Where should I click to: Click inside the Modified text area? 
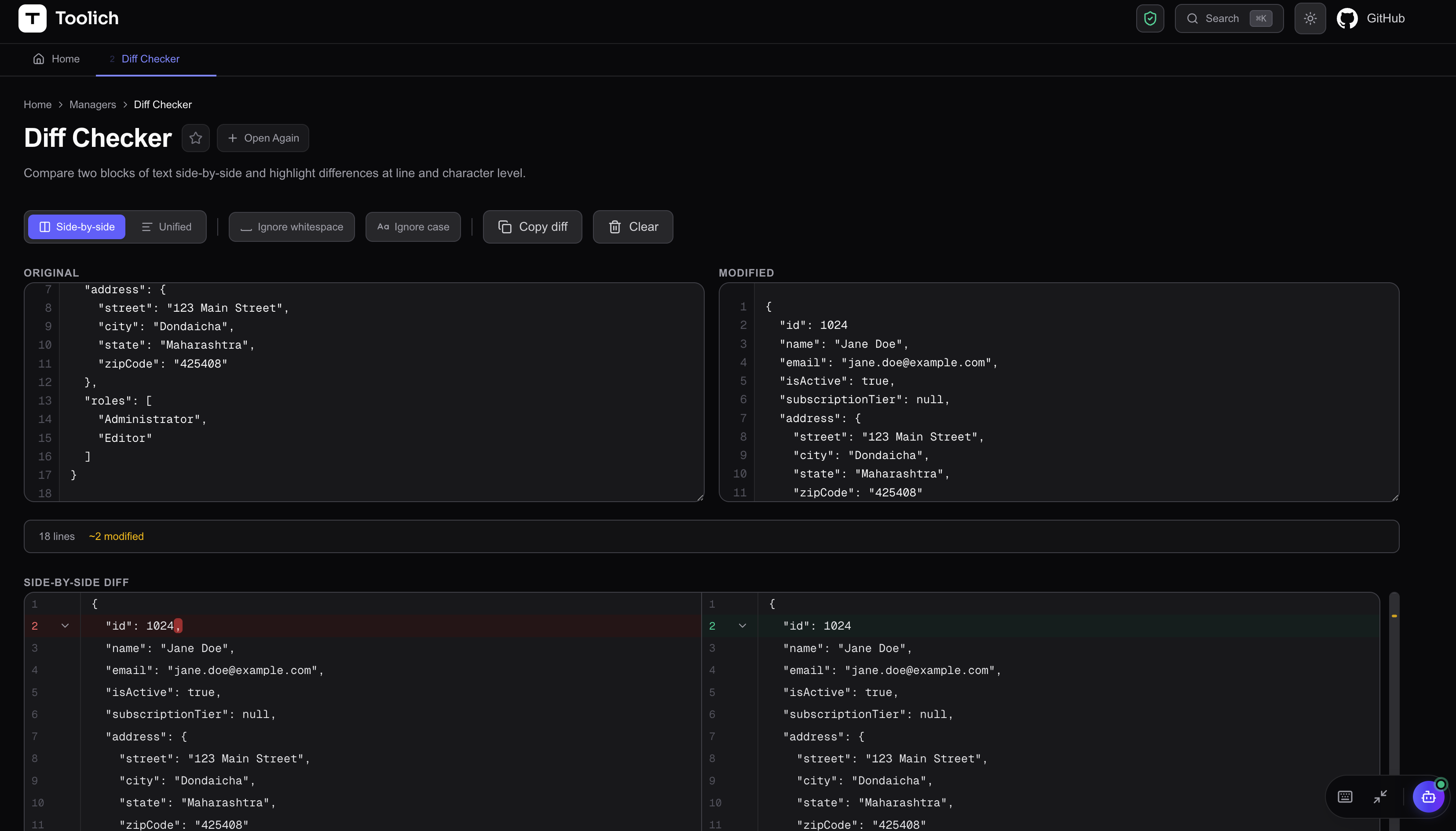[x=1059, y=392]
